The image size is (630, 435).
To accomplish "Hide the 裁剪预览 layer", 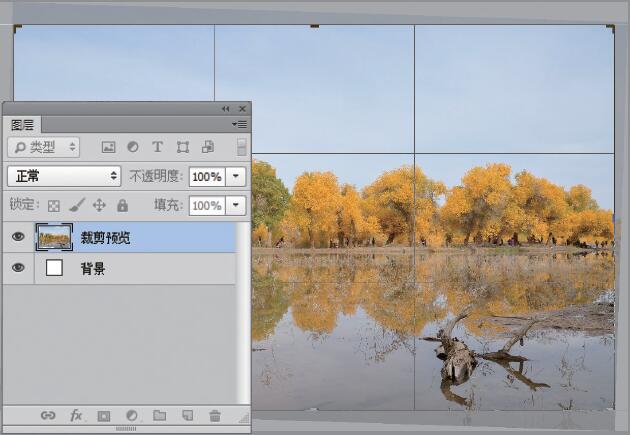I will 18,237.
